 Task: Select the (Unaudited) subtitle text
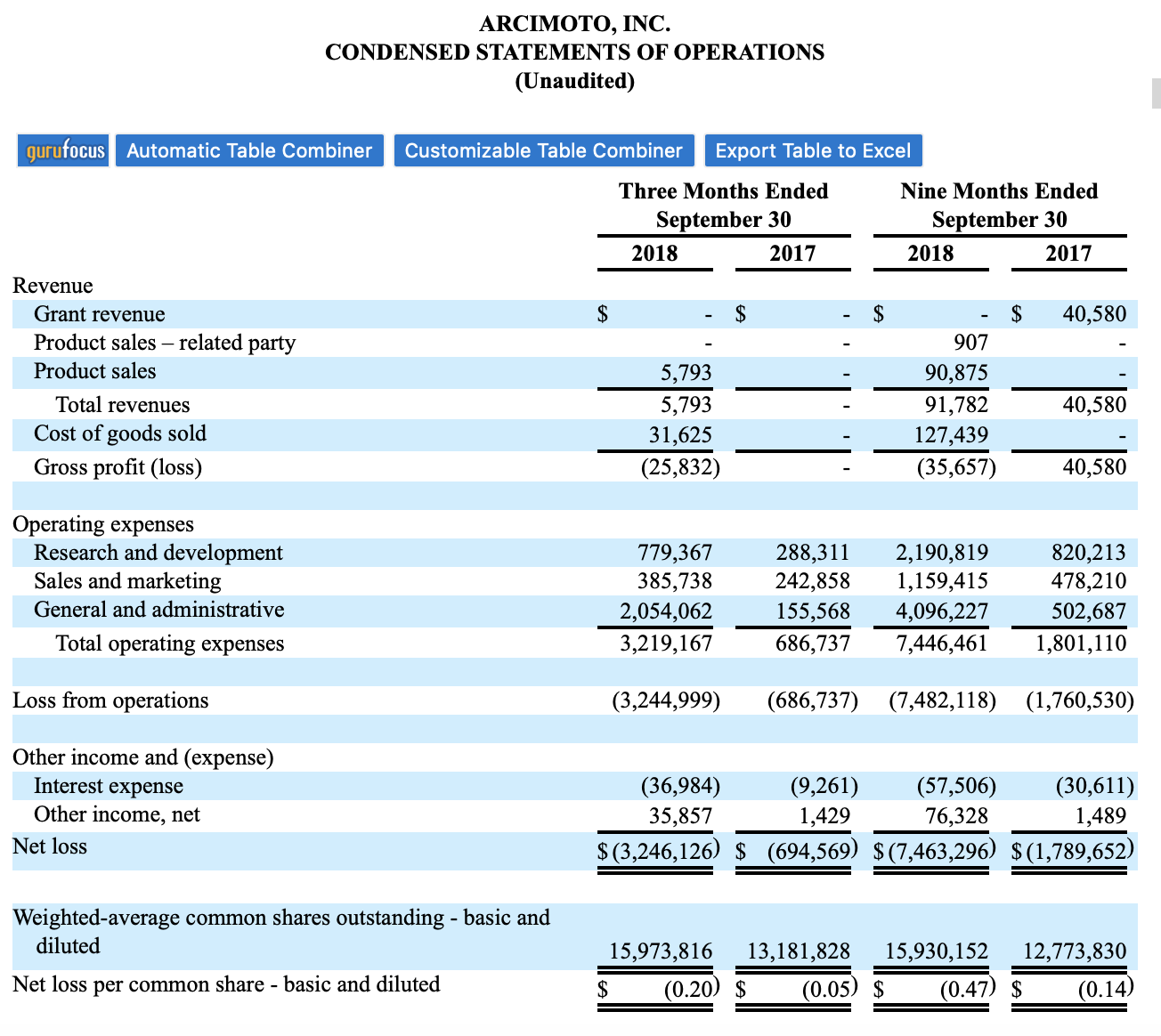click(574, 81)
